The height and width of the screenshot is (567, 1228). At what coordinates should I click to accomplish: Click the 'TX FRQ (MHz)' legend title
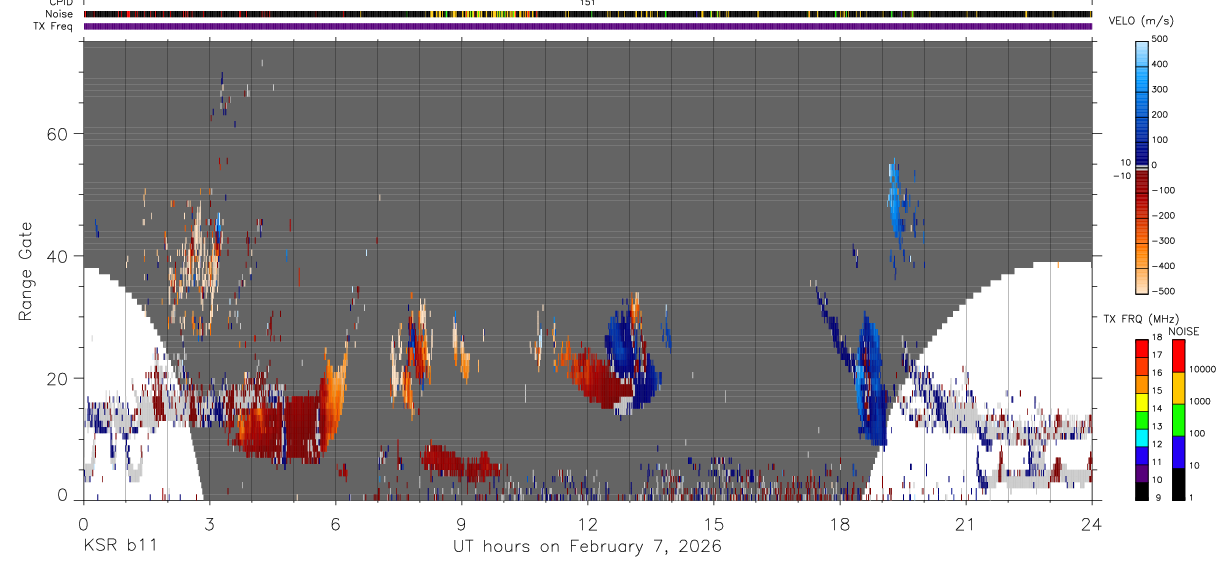click(x=1139, y=319)
